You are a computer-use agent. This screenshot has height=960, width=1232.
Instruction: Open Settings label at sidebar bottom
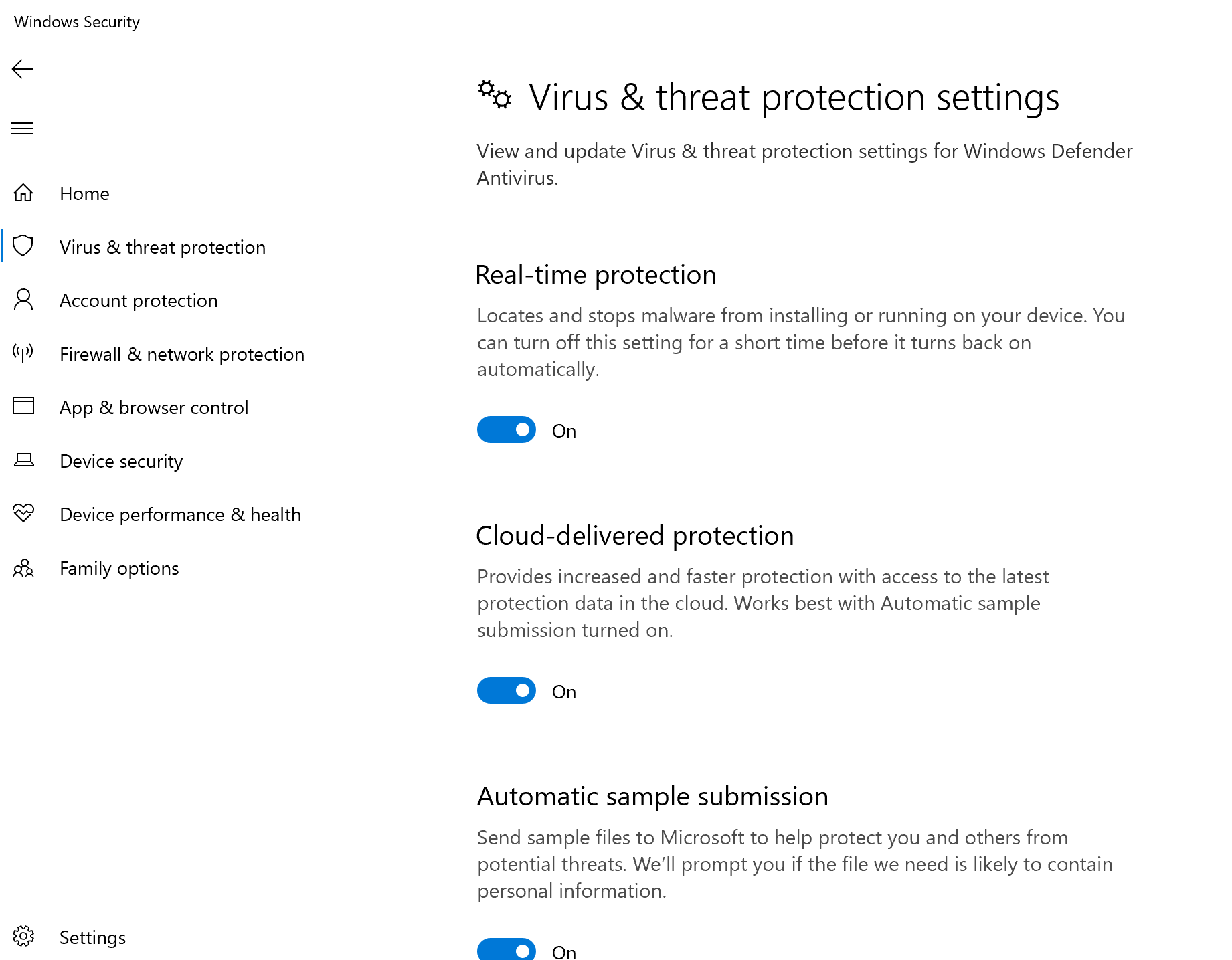pos(92,937)
